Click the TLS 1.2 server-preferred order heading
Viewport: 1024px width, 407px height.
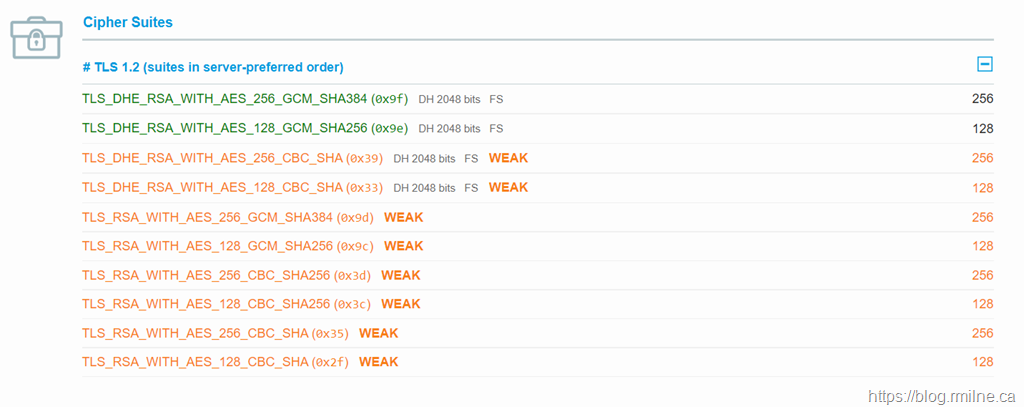tap(213, 67)
